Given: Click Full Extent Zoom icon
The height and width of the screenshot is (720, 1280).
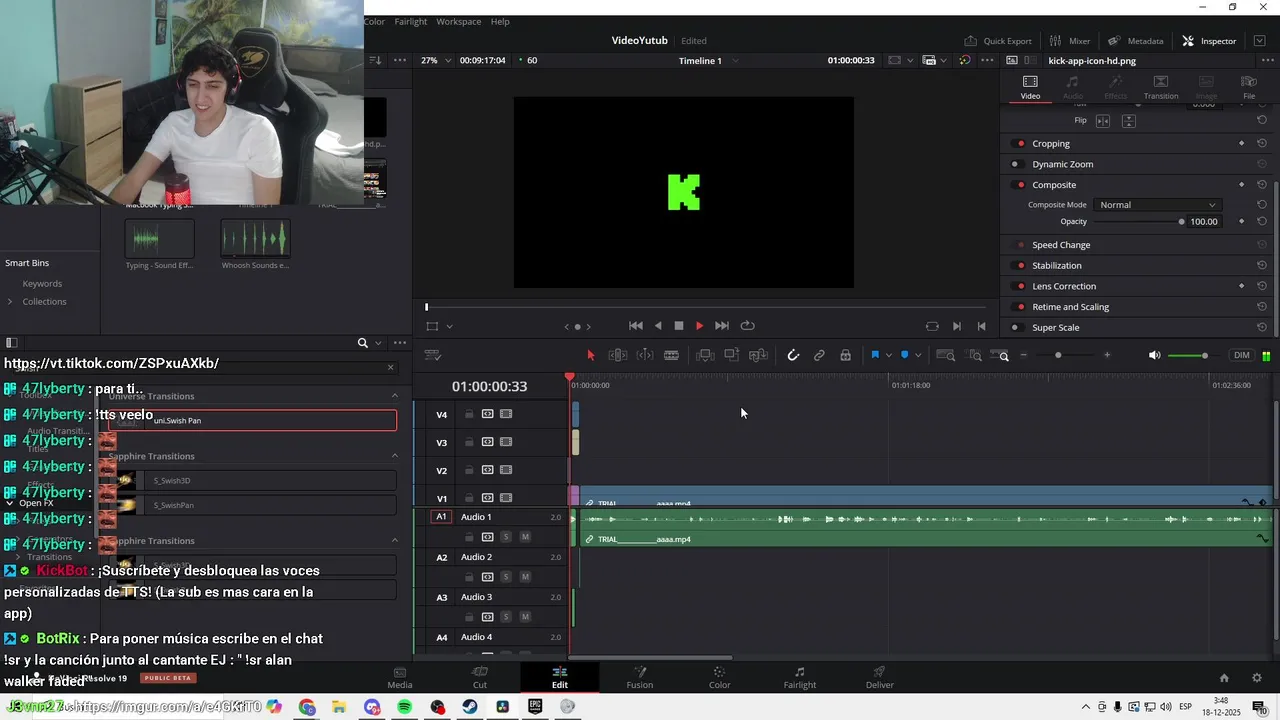Looking at the screenshot, I should [x=946, y=355].
